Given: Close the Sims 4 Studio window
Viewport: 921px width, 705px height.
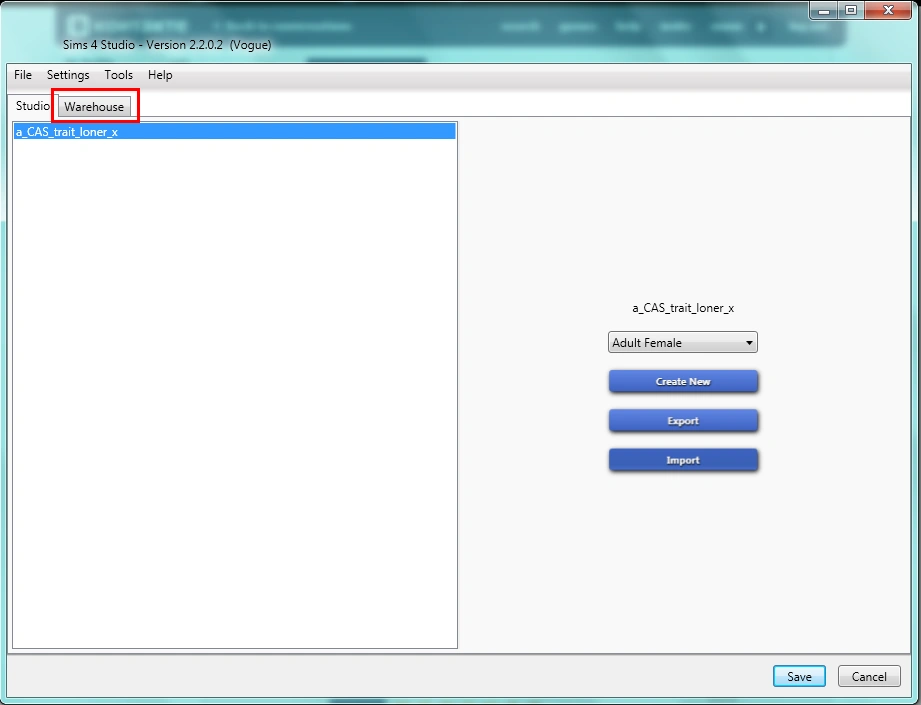Looking at the screenshot, I should 889,11.
